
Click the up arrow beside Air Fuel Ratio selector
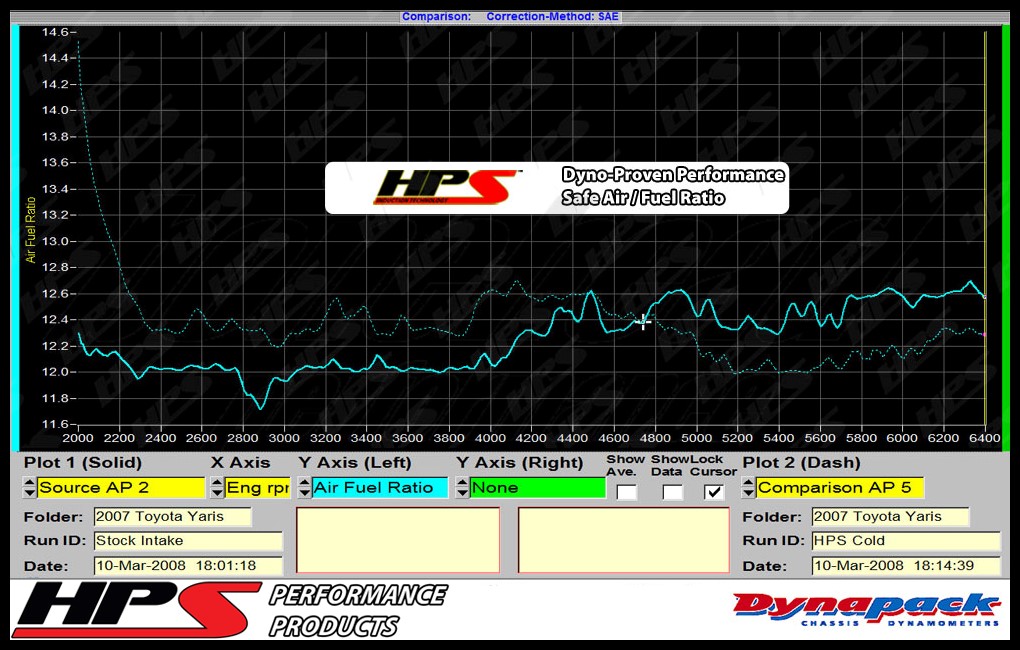tap(304, 482)
